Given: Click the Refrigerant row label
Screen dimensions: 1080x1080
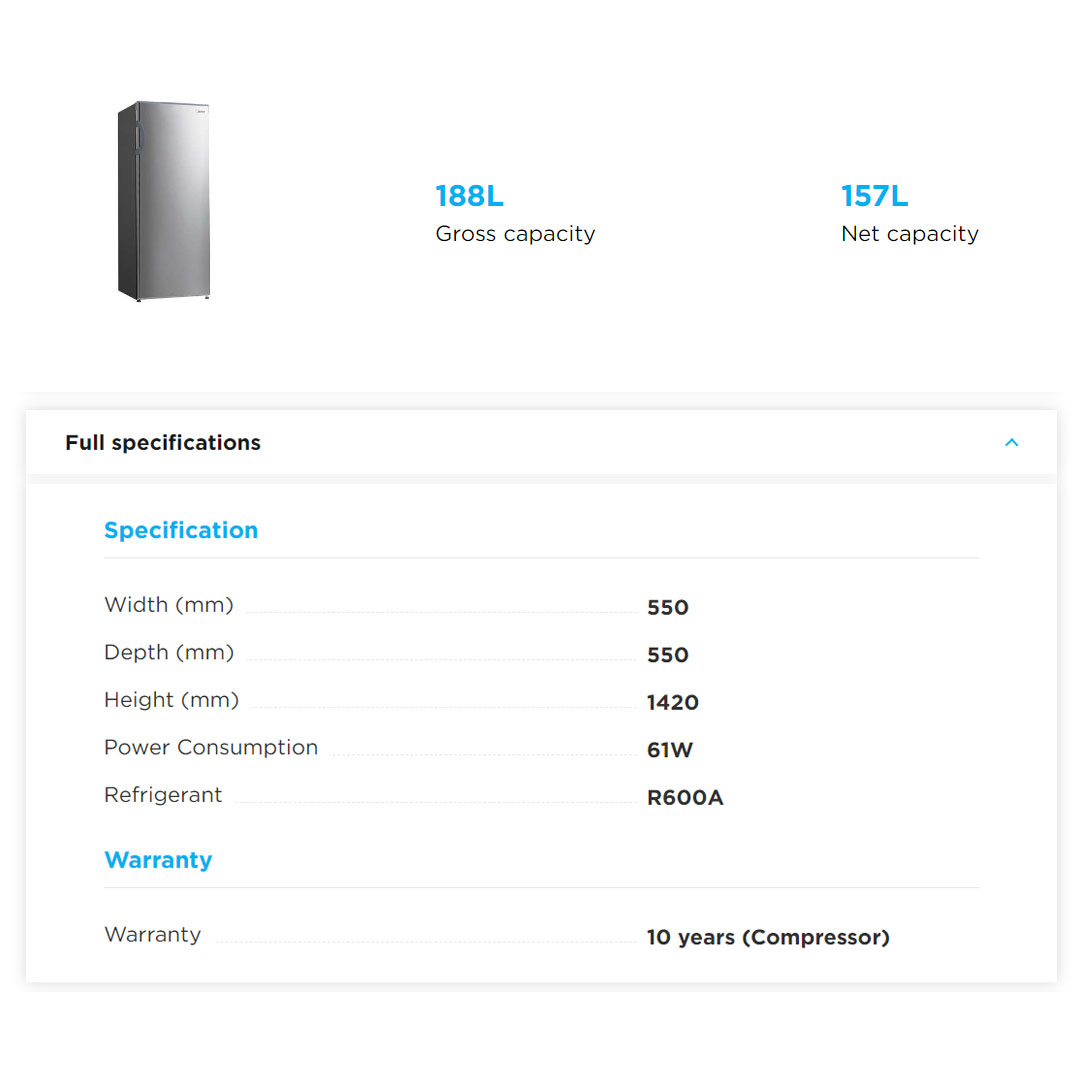Looking at the screenshot, I should [163, 795].
